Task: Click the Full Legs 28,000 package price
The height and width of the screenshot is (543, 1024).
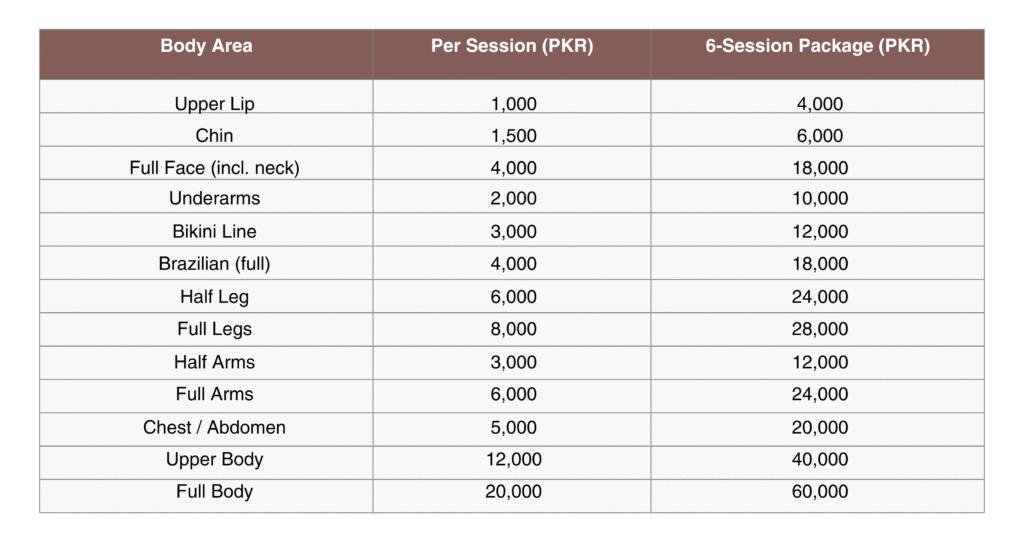Action: [x=819, y=329]
